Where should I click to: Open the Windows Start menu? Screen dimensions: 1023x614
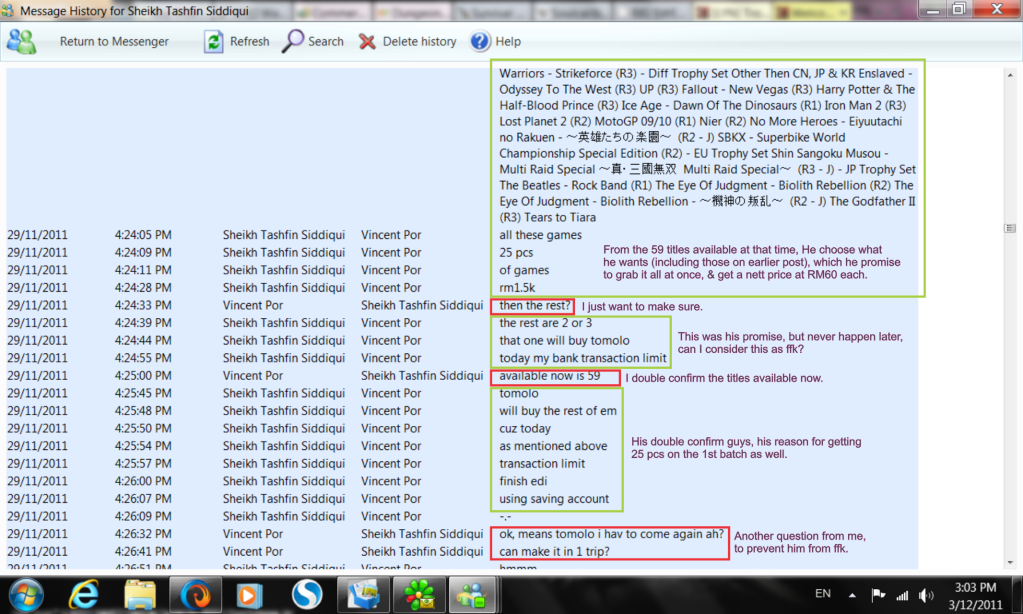click(x=27, y=594)
